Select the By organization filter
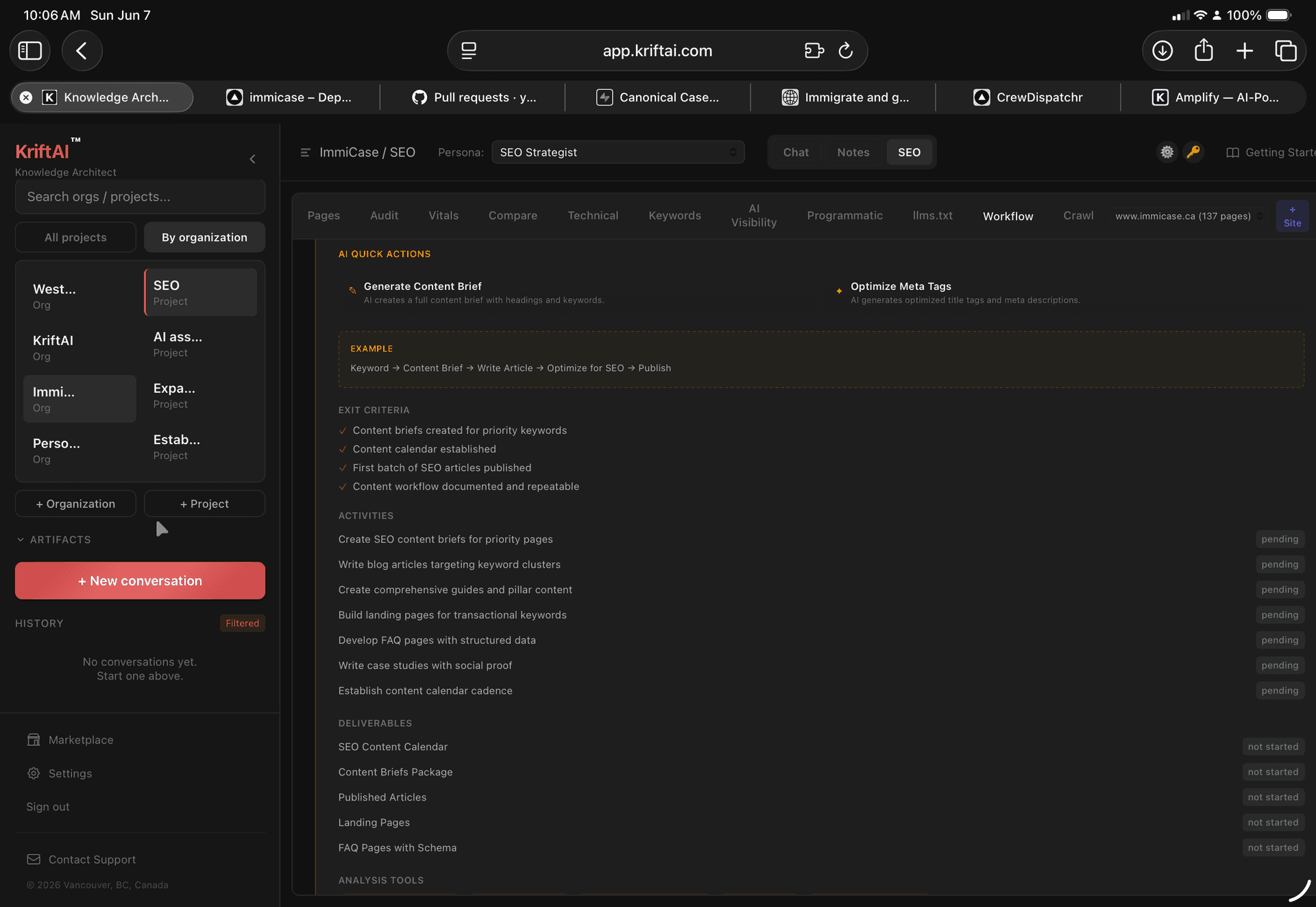Screen dimensions: 1316x907 (204, 237)
